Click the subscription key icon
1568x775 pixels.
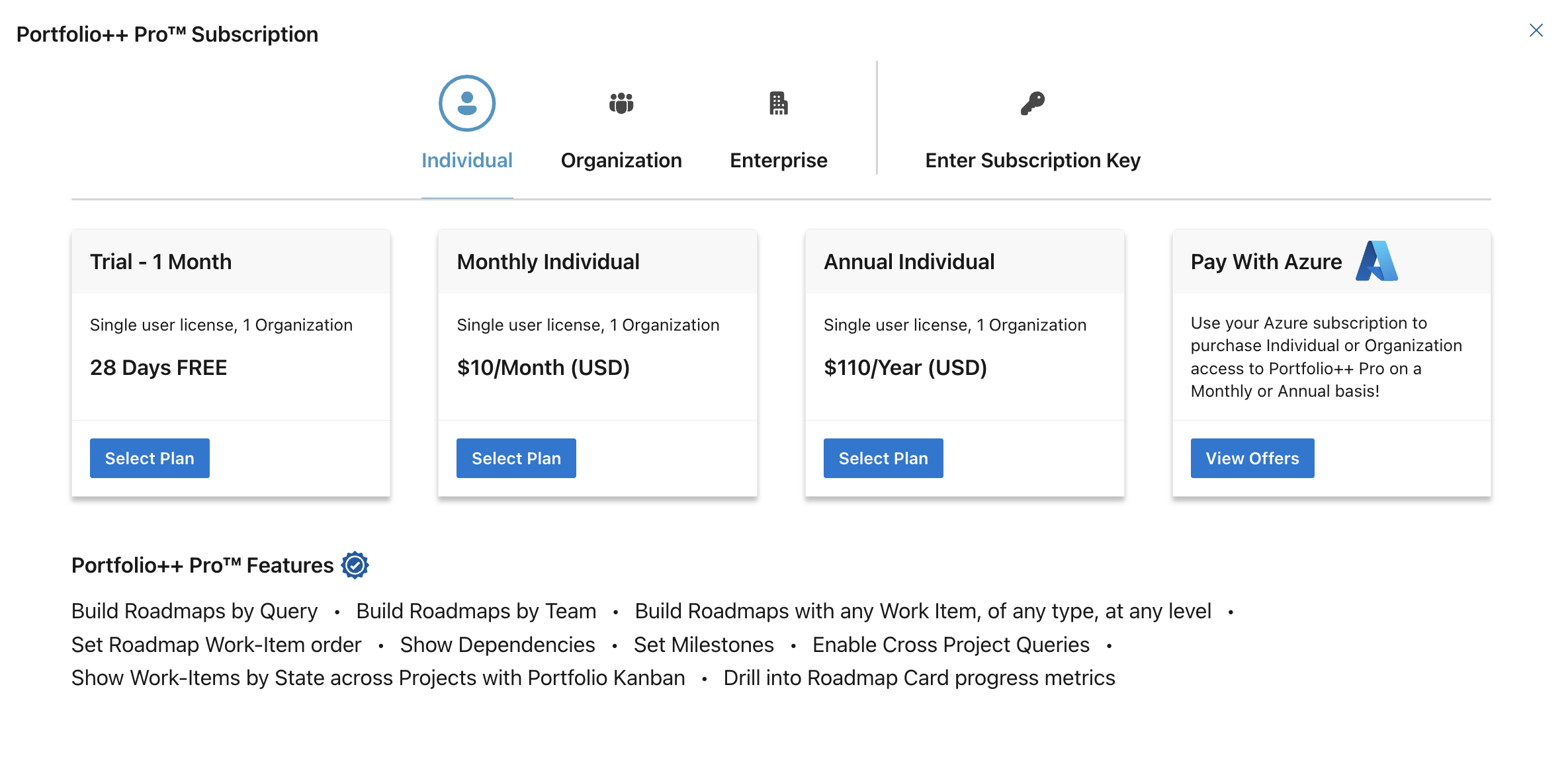tap(1033, 103)
